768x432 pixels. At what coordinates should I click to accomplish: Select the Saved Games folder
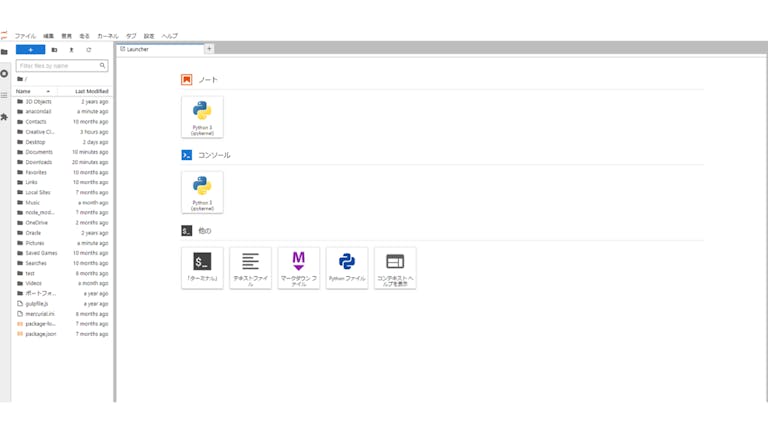[62, 253]
